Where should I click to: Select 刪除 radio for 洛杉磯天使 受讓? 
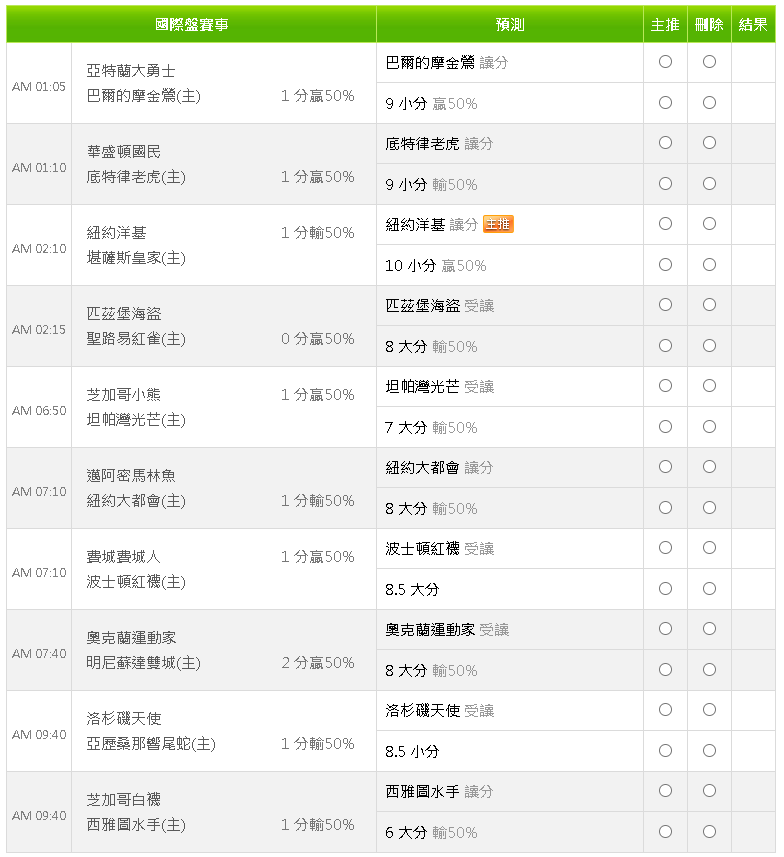coord(709,710)
